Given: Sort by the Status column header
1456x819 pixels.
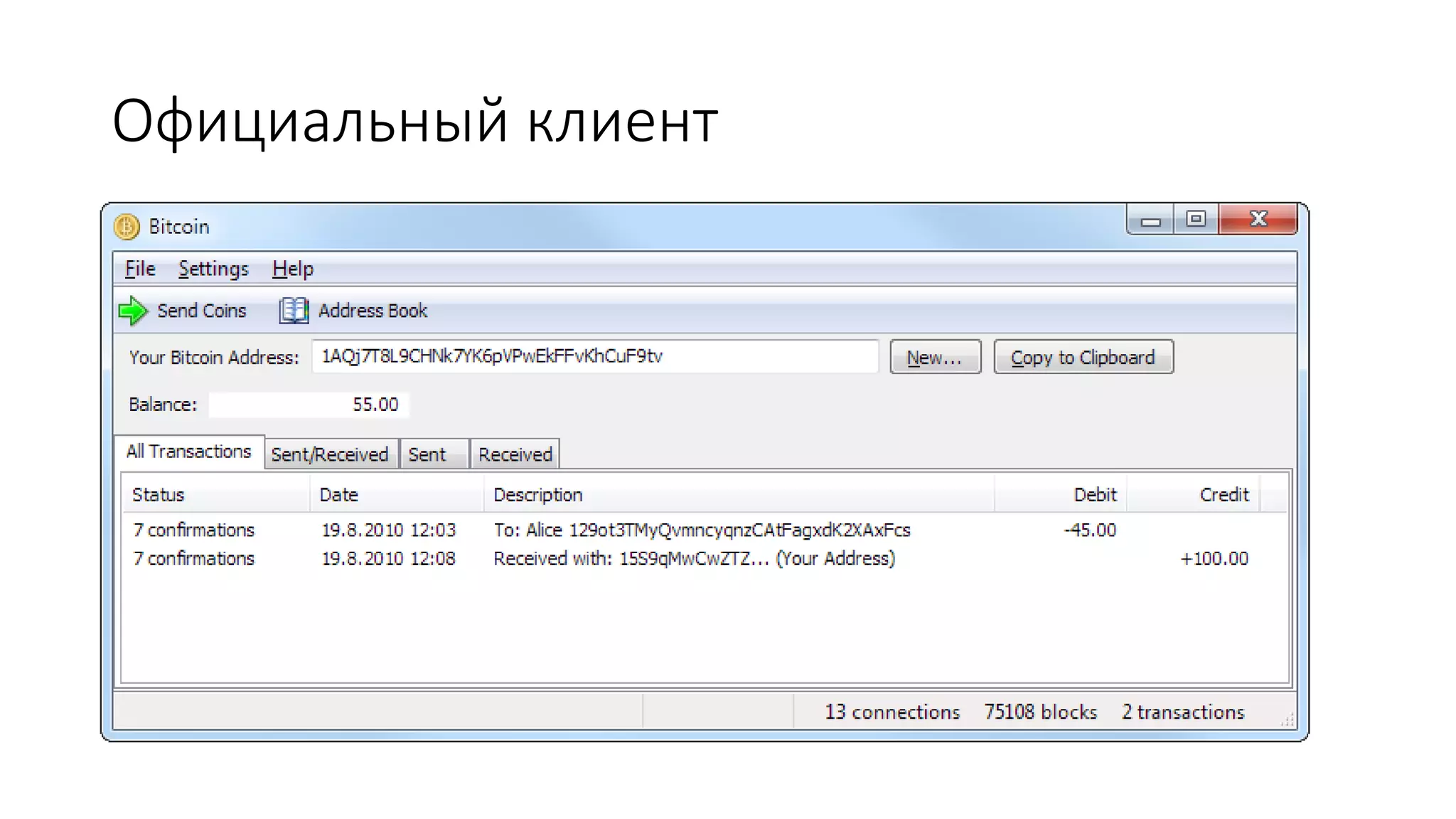Looking at the screenshot, I should pos(215,495).
